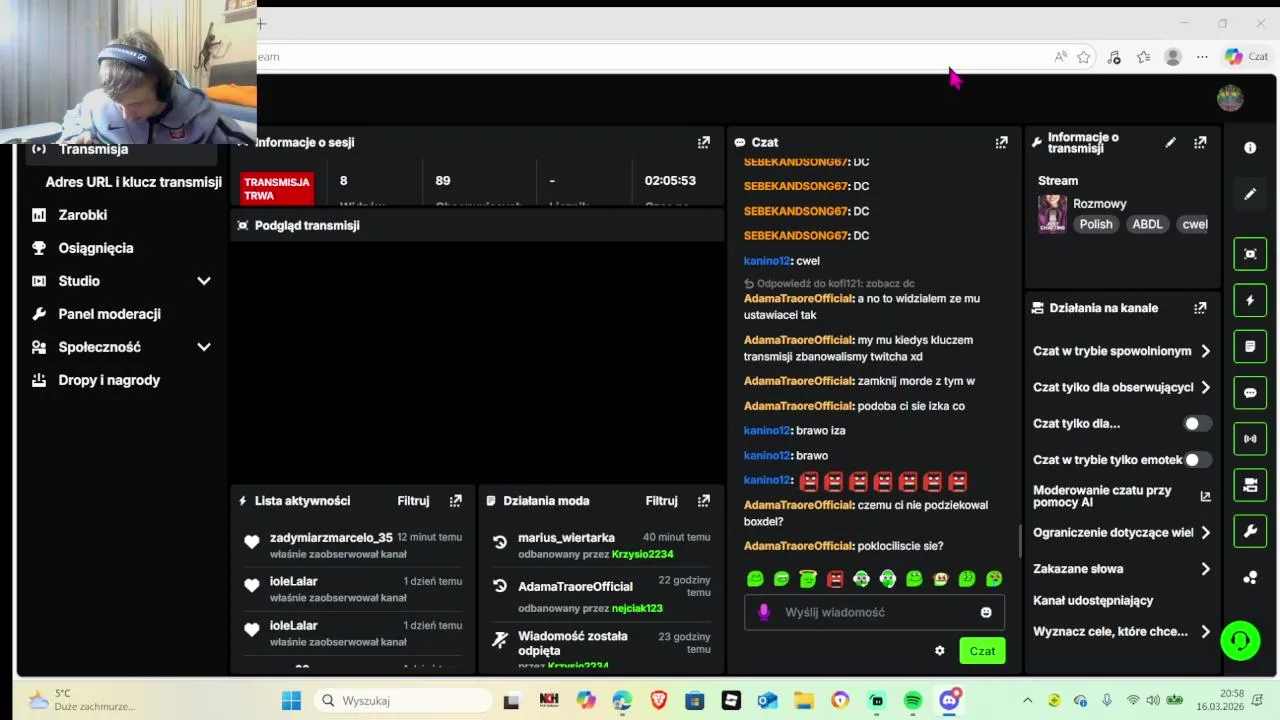Expand Ograniczenie dotyczące wiel... setting
The image size is (1280, 720).
coord(1122,533)
